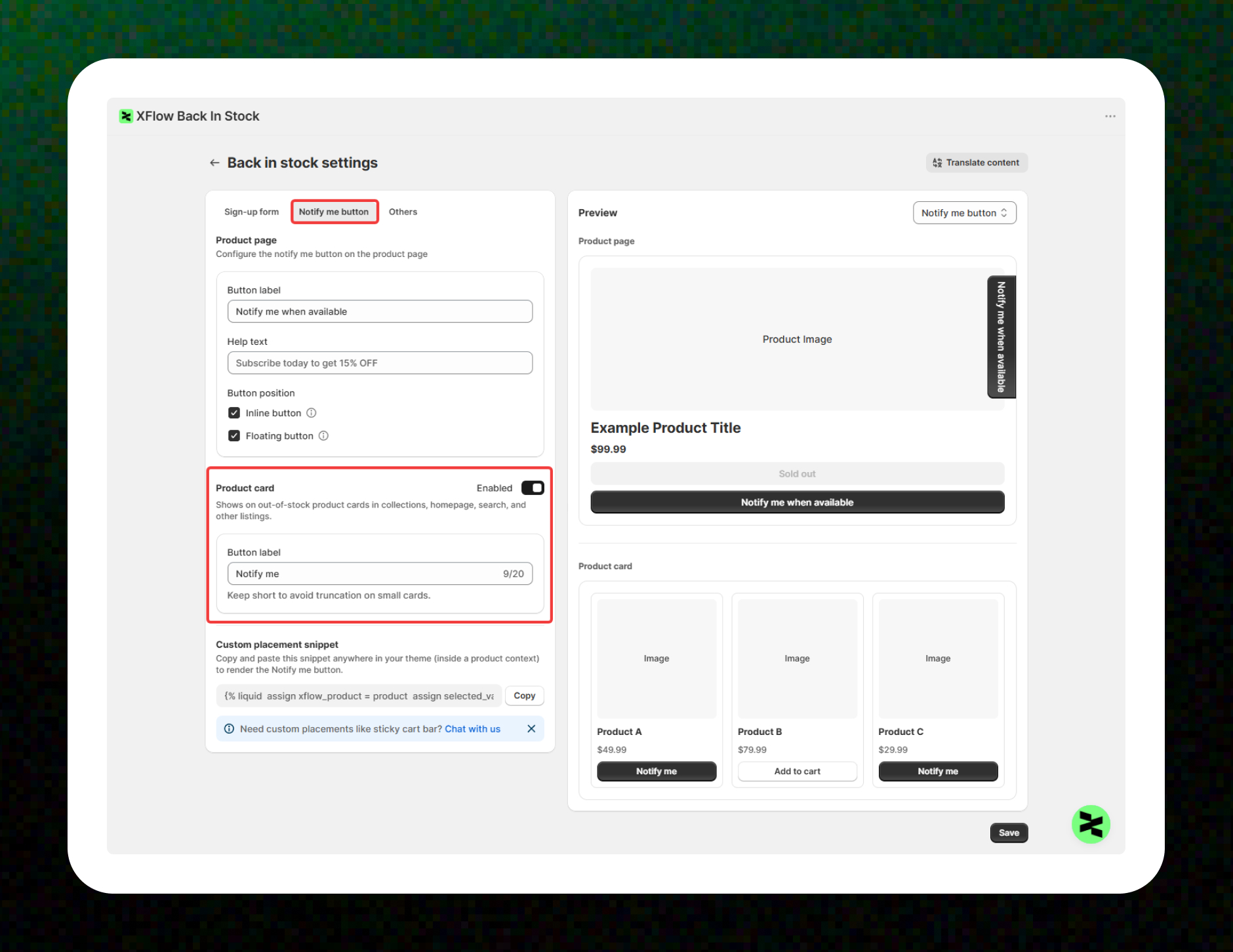The width and height of the screenshot is (1233, 952).
Task: Toggle the Product card Enabled switch
Action: point(533,488)
